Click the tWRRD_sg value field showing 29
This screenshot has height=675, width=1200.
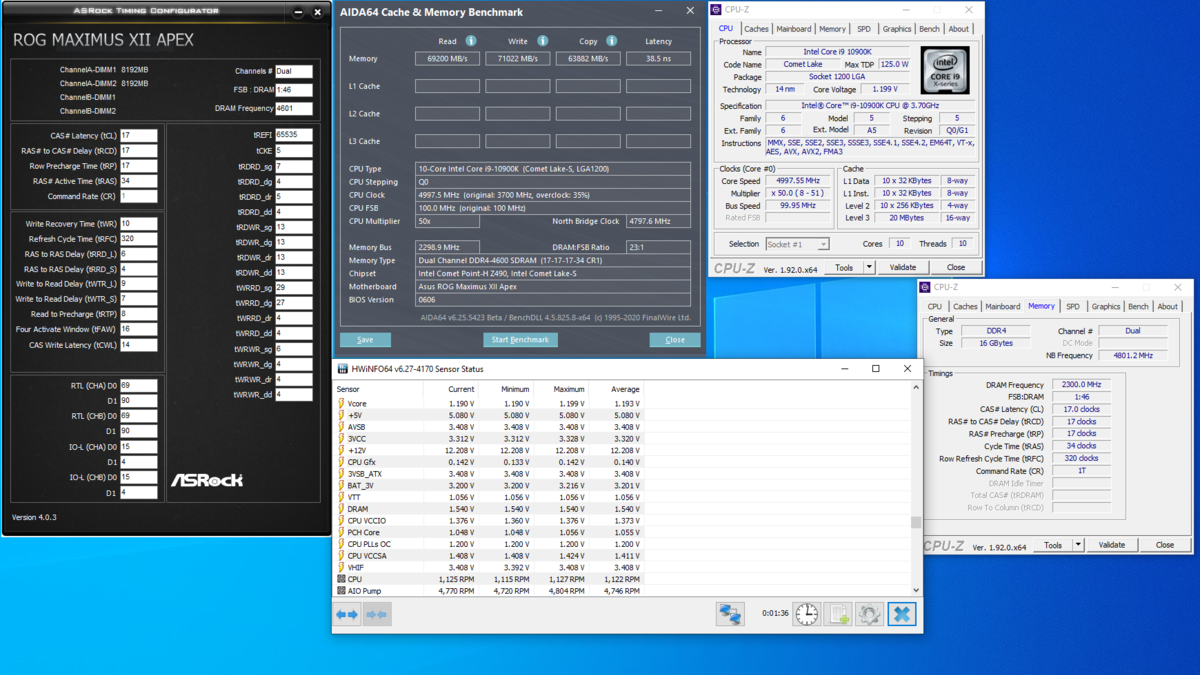294,288
